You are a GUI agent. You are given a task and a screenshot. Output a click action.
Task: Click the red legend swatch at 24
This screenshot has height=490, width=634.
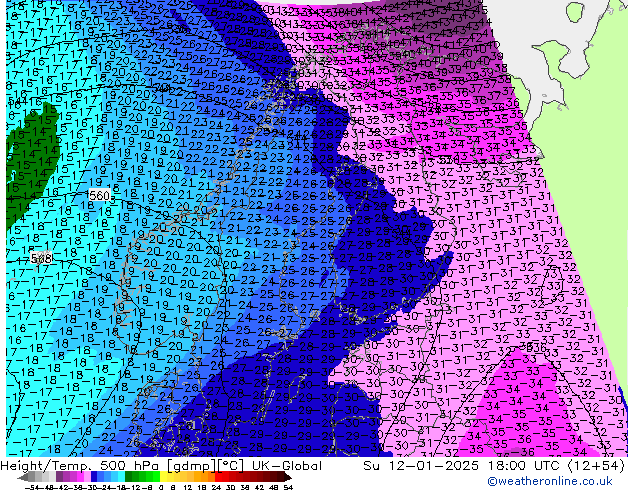click(218, 478)
